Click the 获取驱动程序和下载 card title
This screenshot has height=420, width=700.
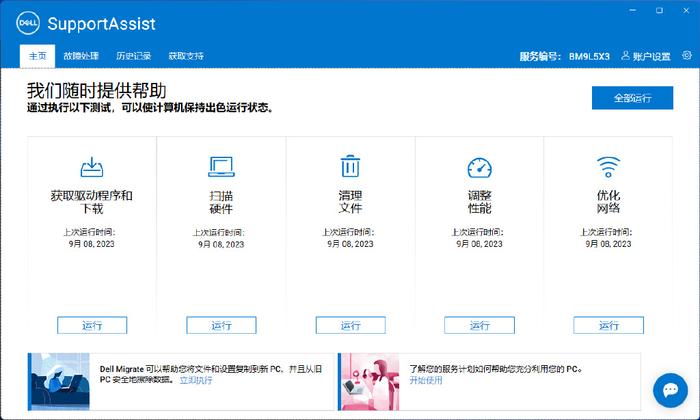click(92, 202)
